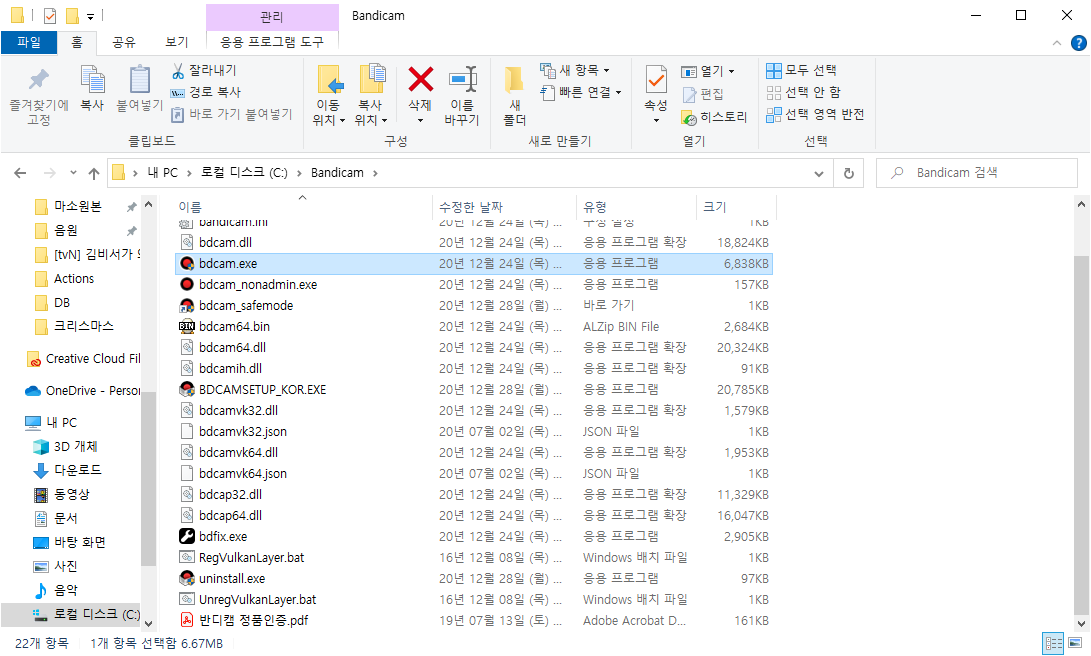This screenshot has height=656, width=1091.
Task: Click Copy path (경로 복사)
Action: pyautogui.click(x=206, y=92)
